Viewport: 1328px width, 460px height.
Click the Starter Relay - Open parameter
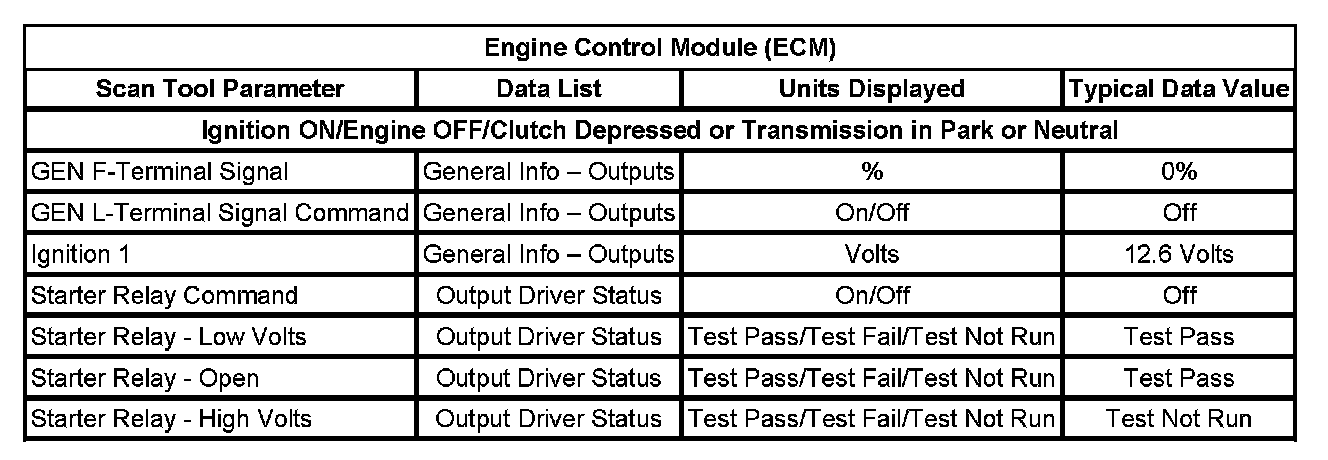coord(145,378)
